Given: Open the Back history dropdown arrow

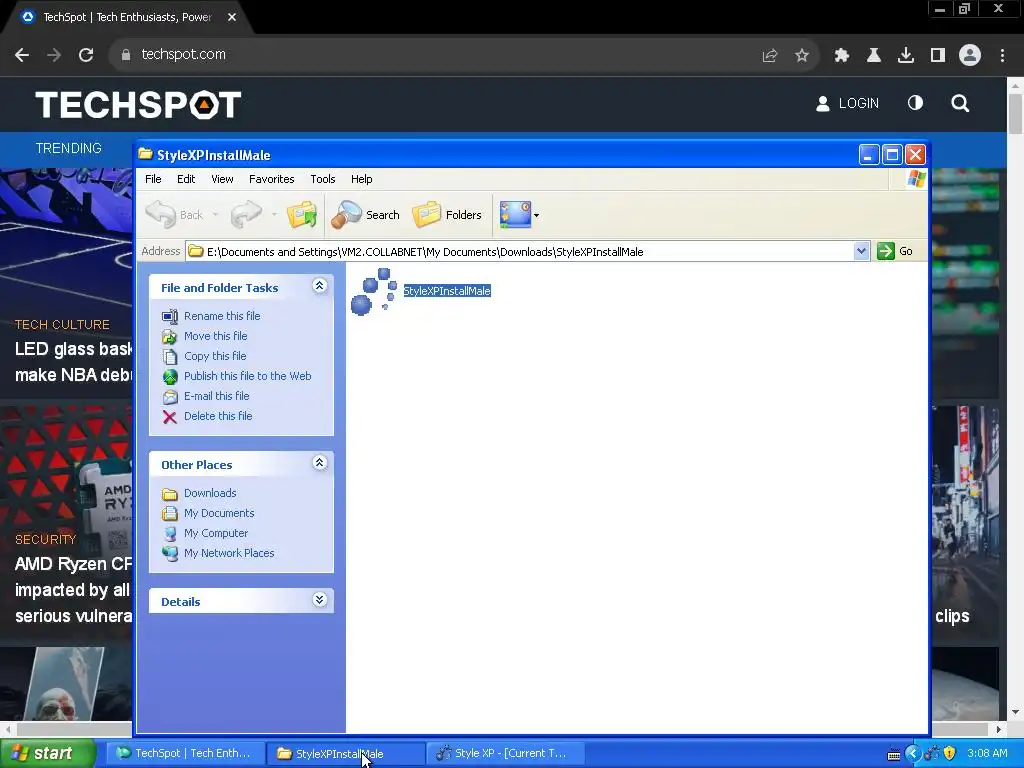Looking at the screenshot, I should (x=215, y=215).
